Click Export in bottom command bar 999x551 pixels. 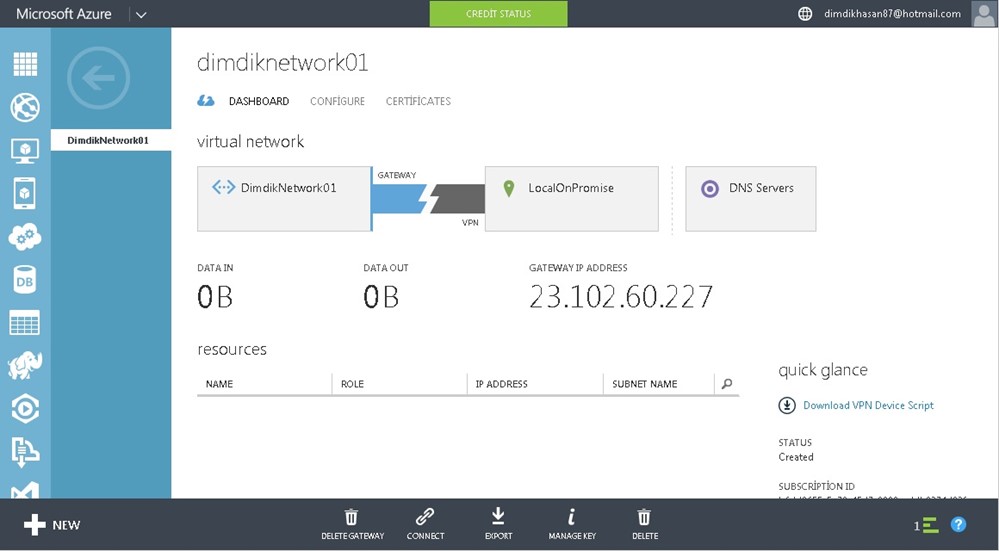(x=498, y=524)
